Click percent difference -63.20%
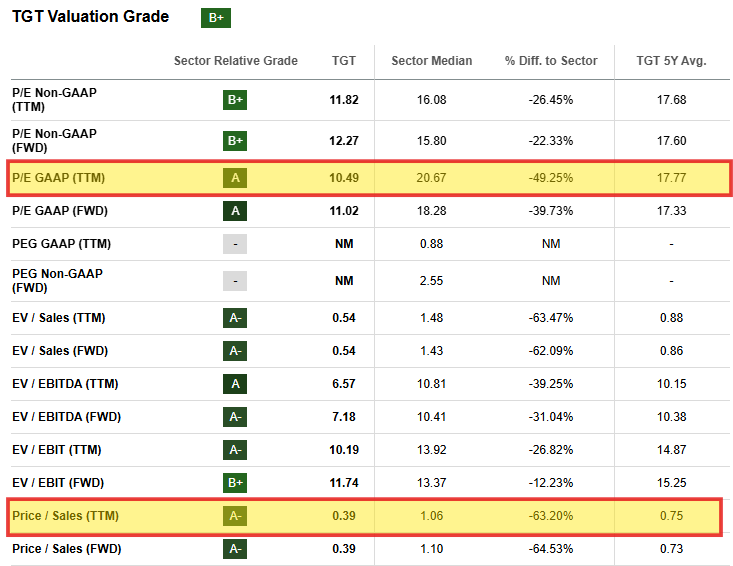Viewport: 733px width, 566px height. 551,516
